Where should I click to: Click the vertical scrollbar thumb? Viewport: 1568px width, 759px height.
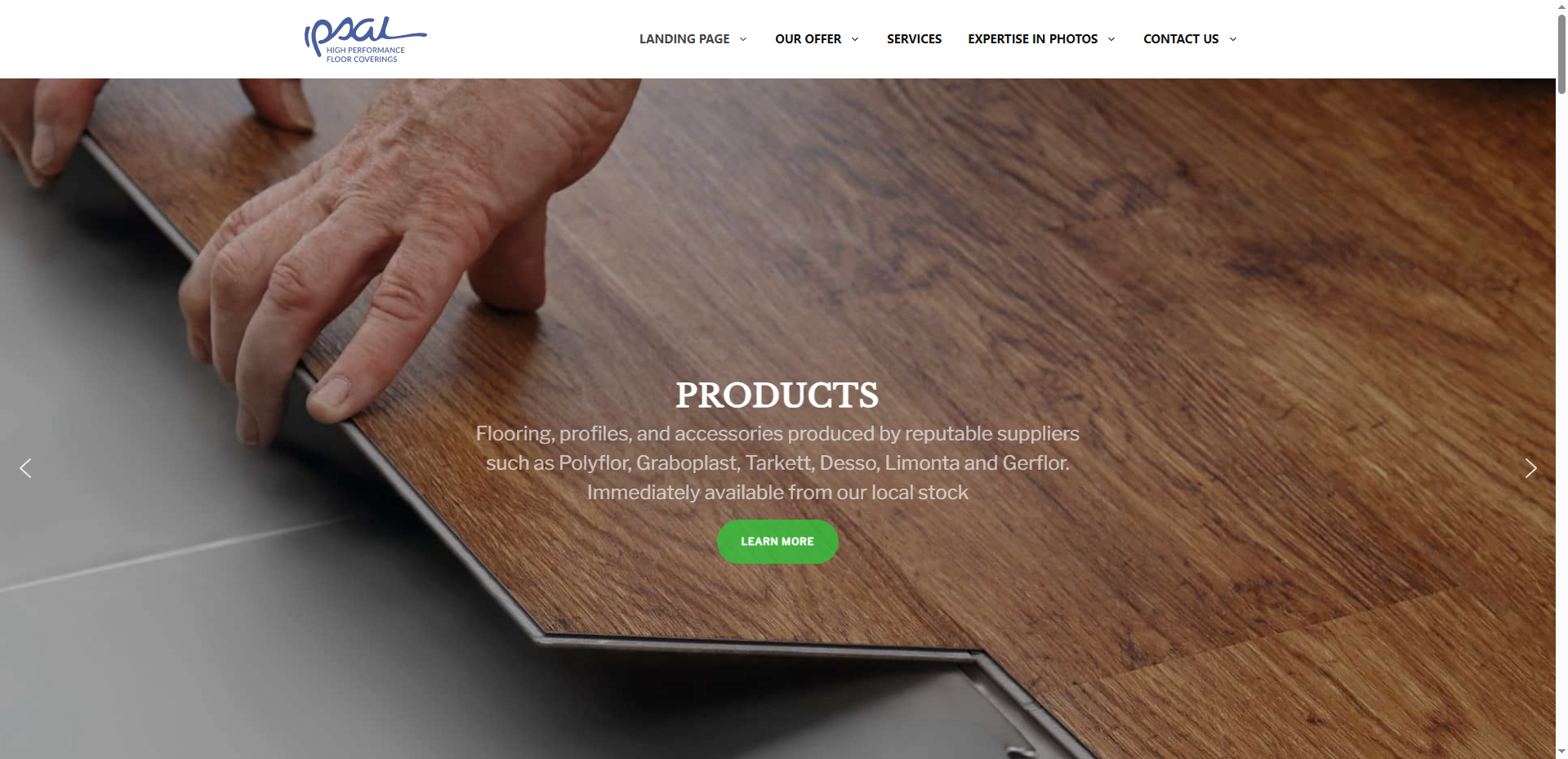[x=1561, y=53]
